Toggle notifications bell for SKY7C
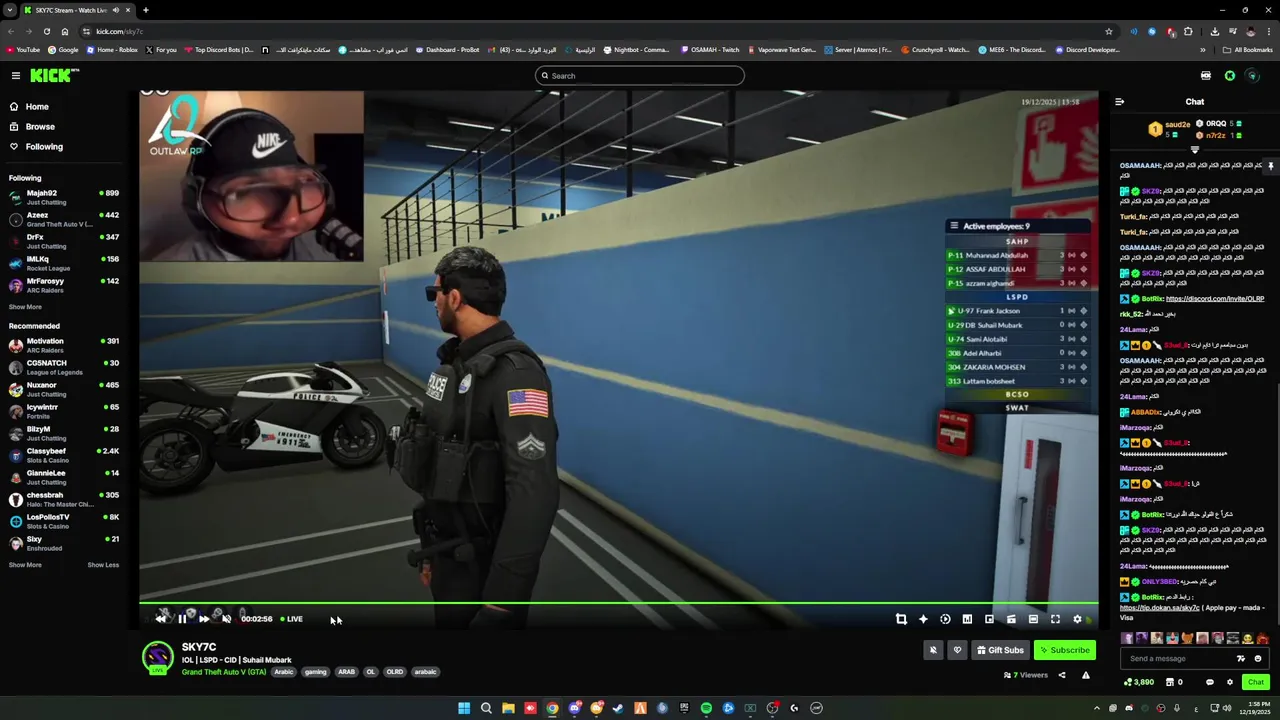The height and width of the screenshot is (720, 1280). coord(933,650)
